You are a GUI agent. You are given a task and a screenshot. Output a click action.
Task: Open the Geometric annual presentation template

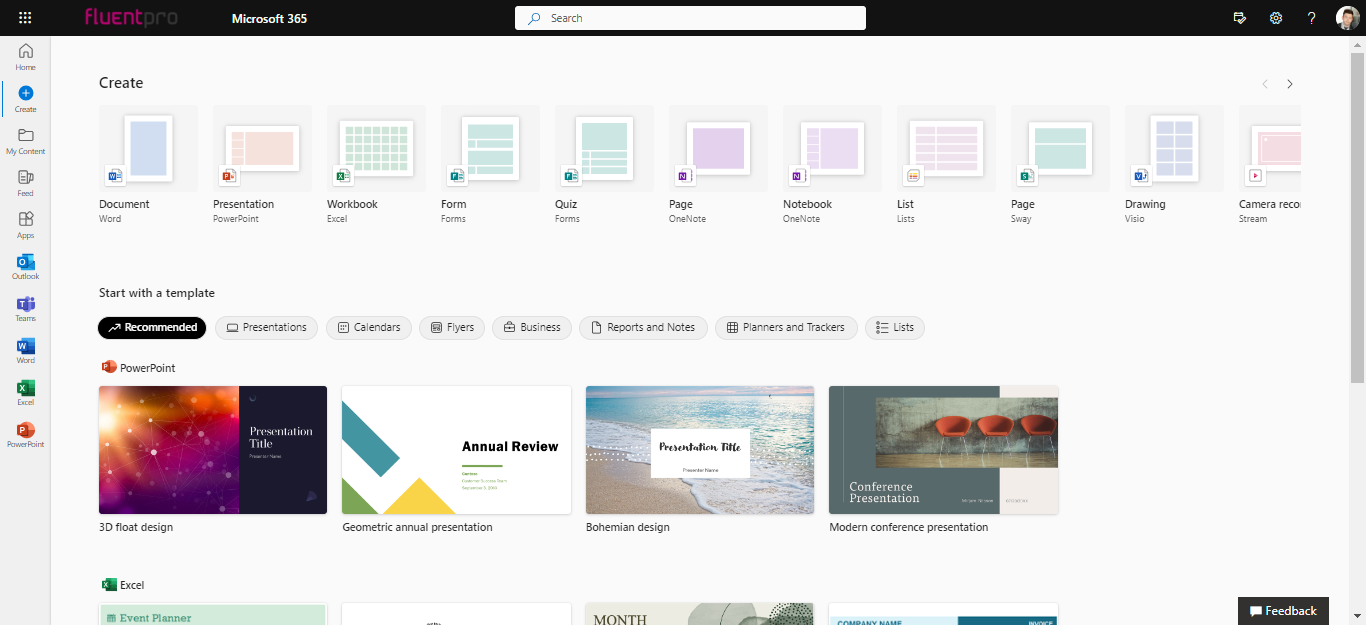456,450
